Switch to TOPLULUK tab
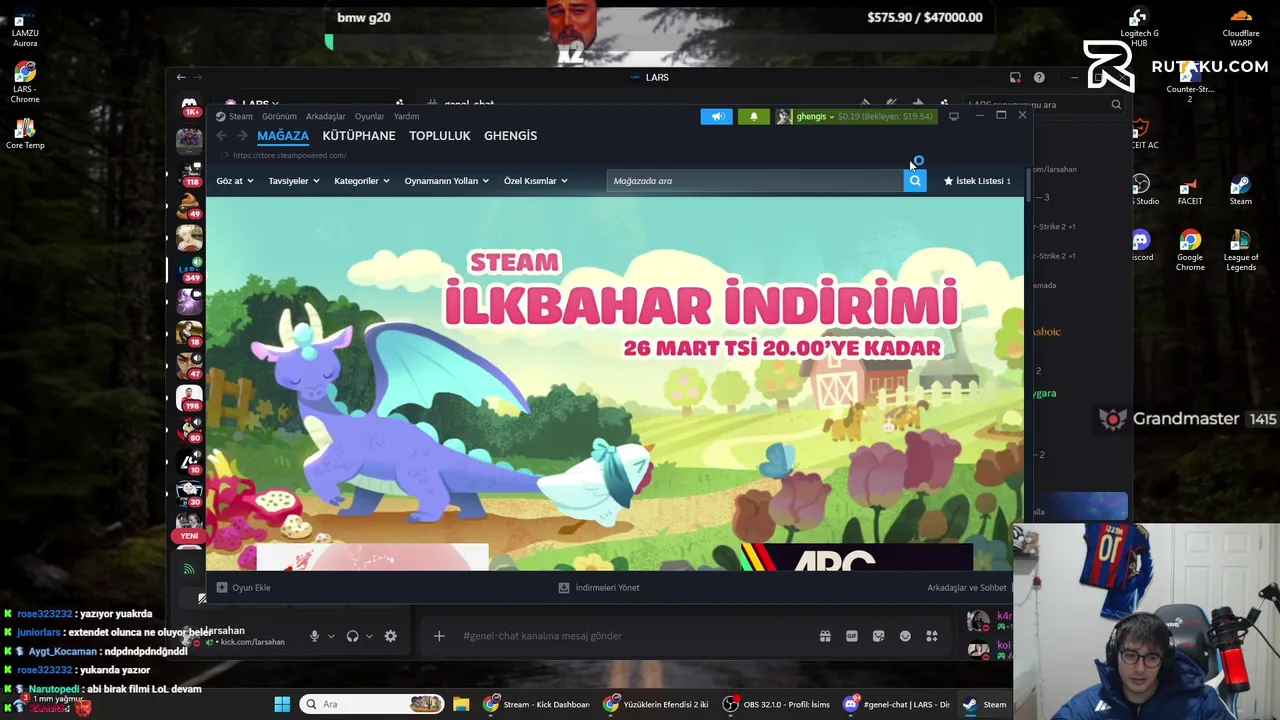Viewport: 1280px width, 720px height. point(439,136)
